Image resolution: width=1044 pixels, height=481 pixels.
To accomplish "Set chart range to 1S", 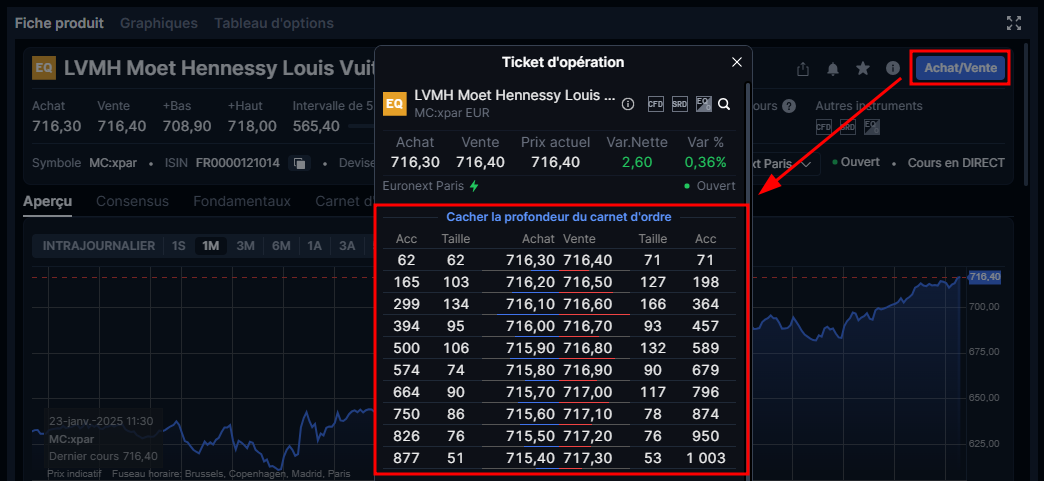I will 178,246.
